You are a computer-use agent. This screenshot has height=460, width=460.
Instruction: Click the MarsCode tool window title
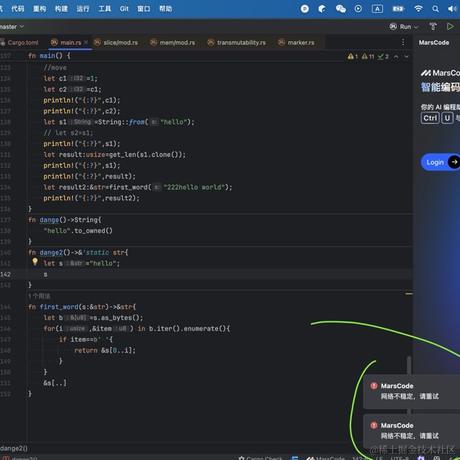pos(434,43)
